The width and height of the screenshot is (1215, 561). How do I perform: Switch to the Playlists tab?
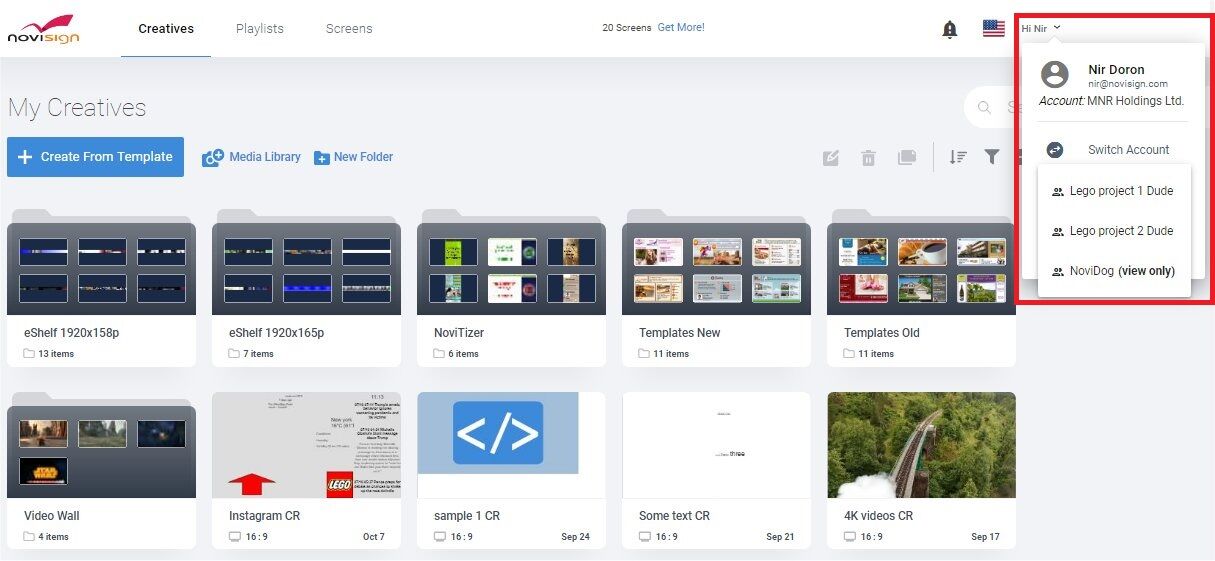click(x=259, y=29)
